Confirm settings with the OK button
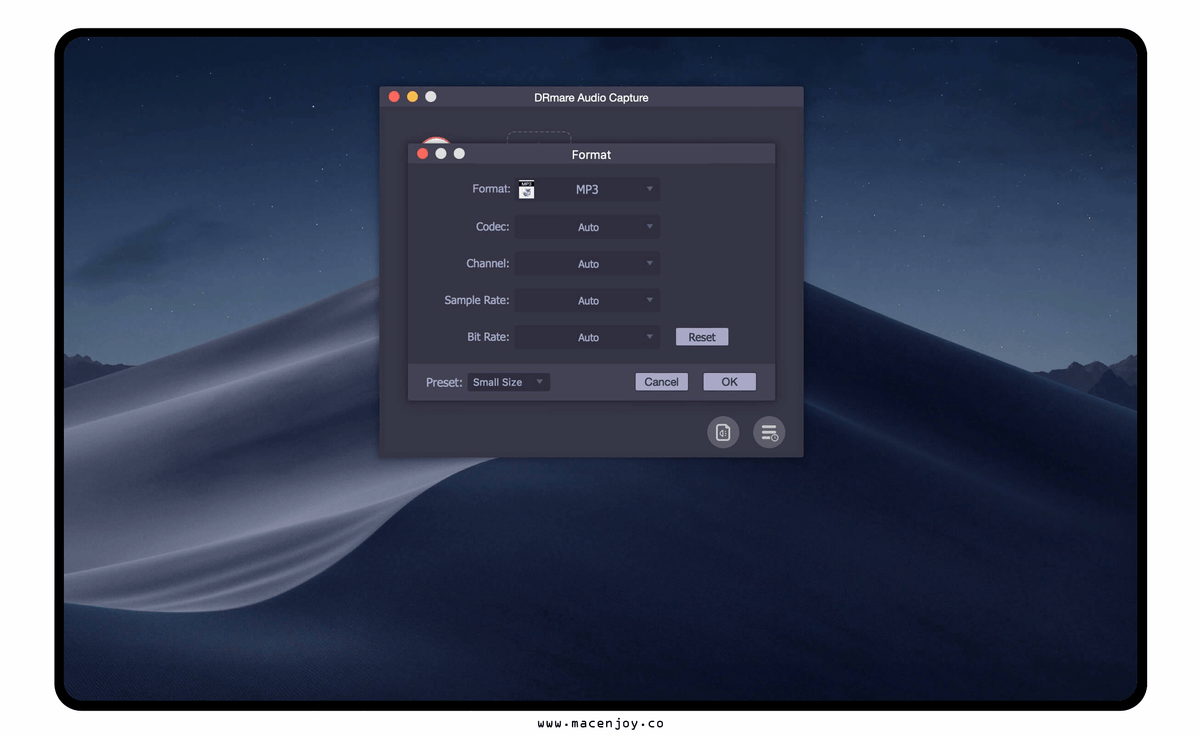 click(x=729, y=382)
